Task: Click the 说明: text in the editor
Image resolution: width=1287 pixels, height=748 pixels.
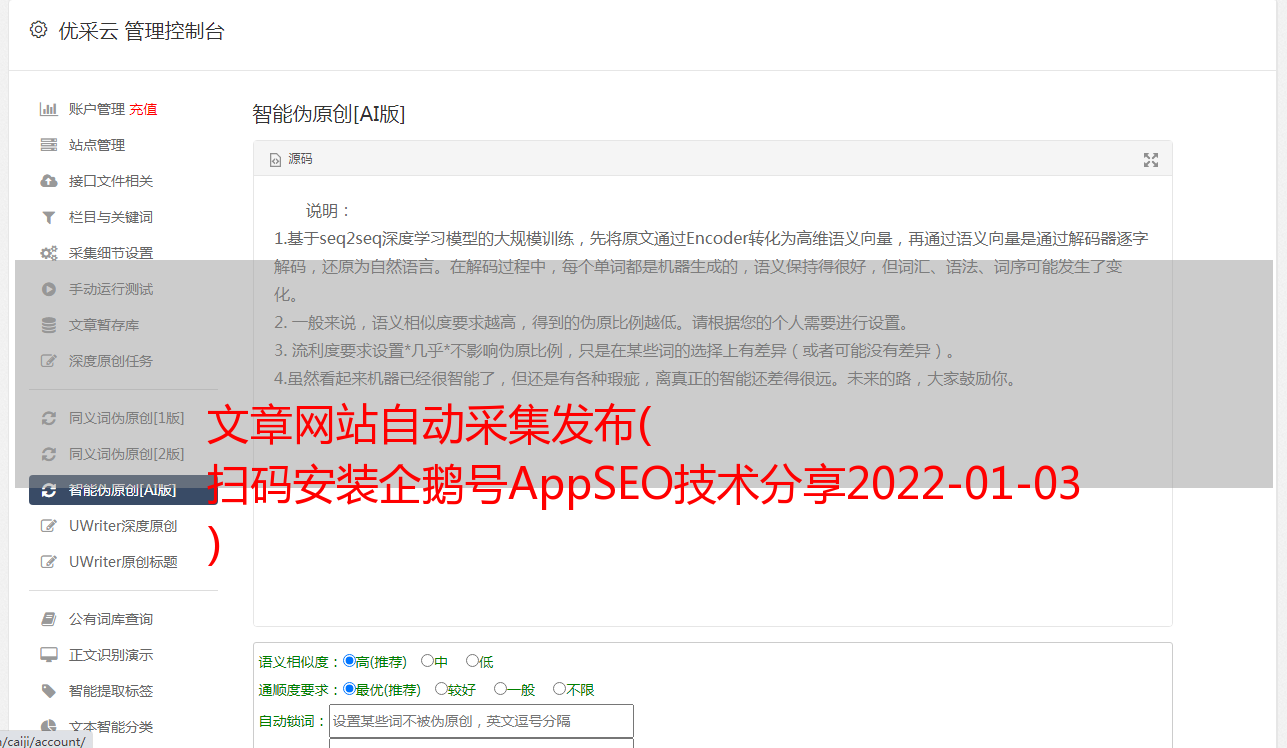Action: (329, 211)
